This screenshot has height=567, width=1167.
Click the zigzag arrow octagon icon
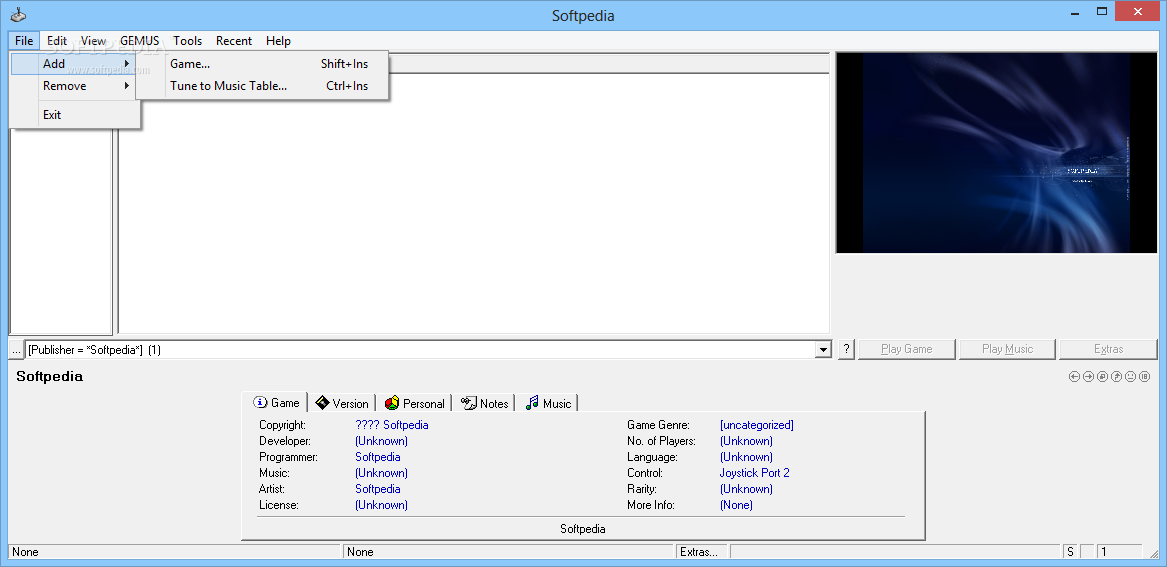coord(1116,377)
